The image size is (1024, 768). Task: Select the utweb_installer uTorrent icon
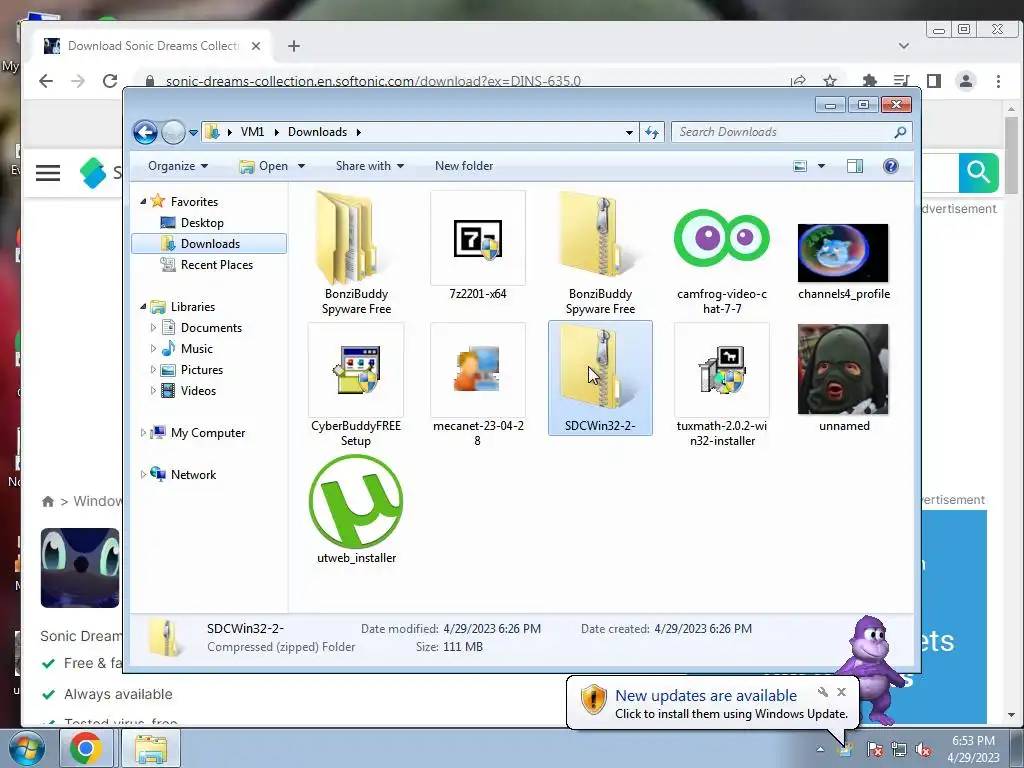click(x=356, y=502)
